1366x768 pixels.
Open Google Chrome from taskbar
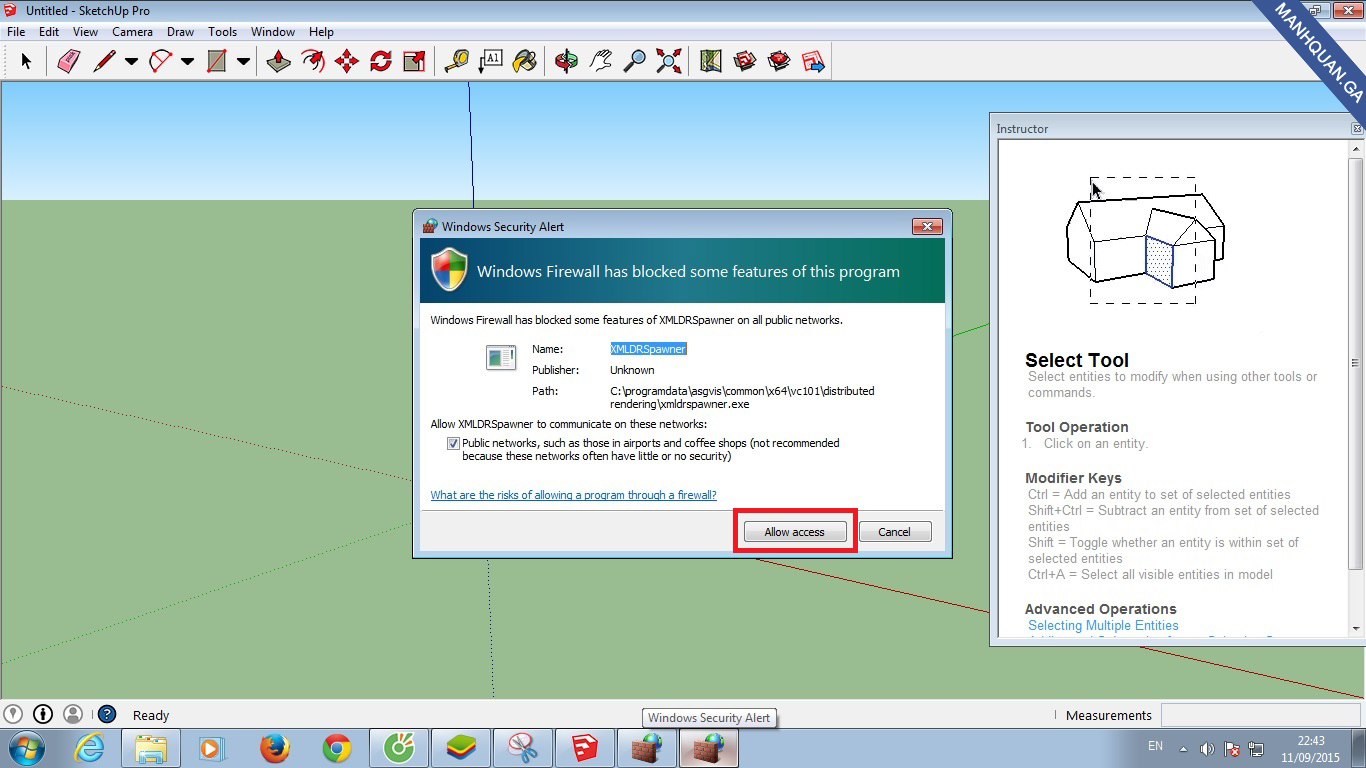[x=337, y=748]
